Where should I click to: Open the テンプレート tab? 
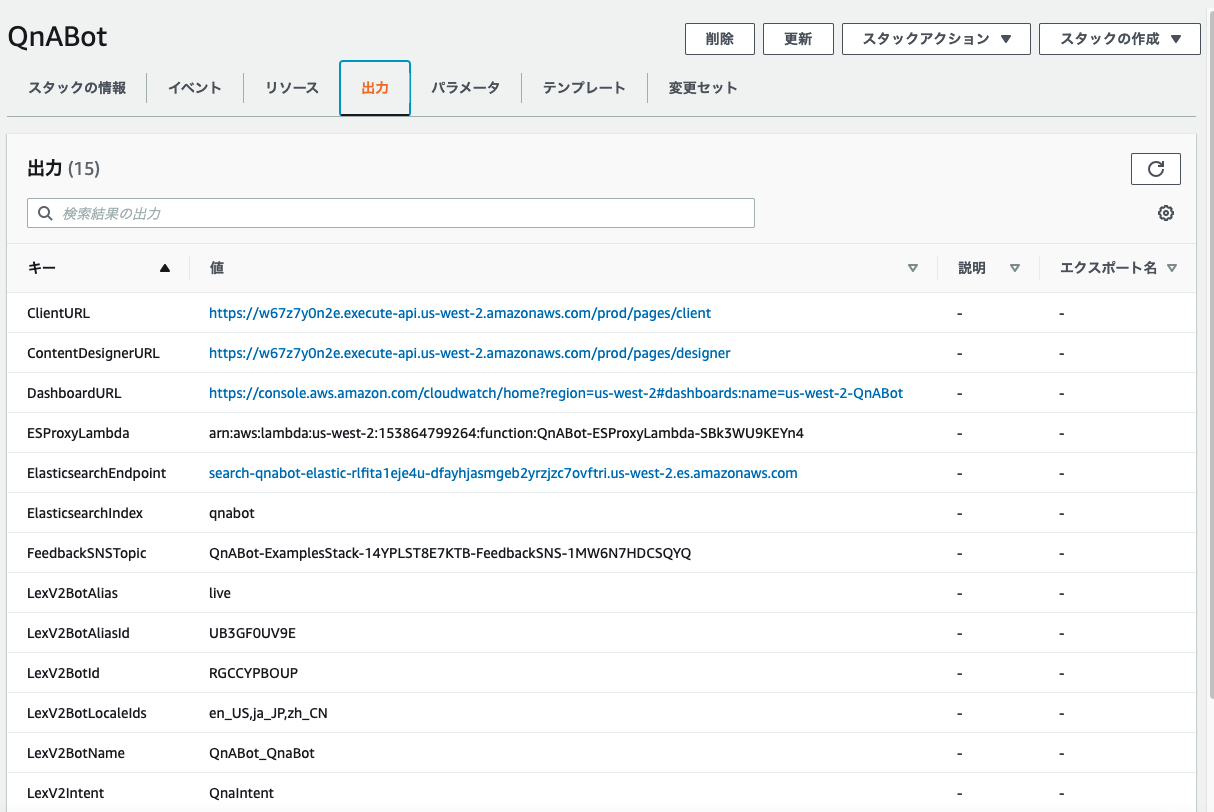584,88
